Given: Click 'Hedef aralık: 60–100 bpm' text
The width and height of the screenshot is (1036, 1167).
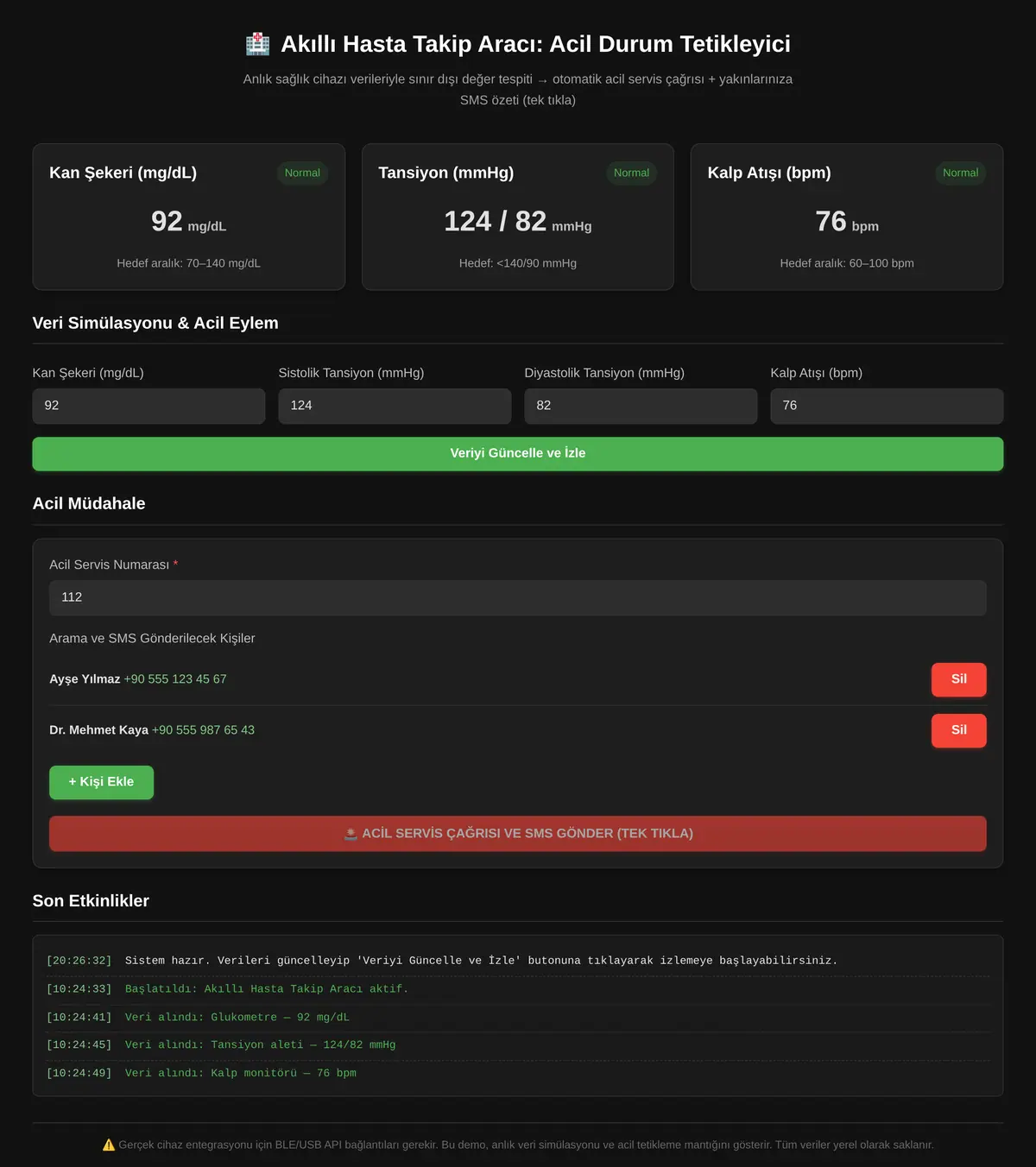Looking at the screenshot, I should [847, 263].
